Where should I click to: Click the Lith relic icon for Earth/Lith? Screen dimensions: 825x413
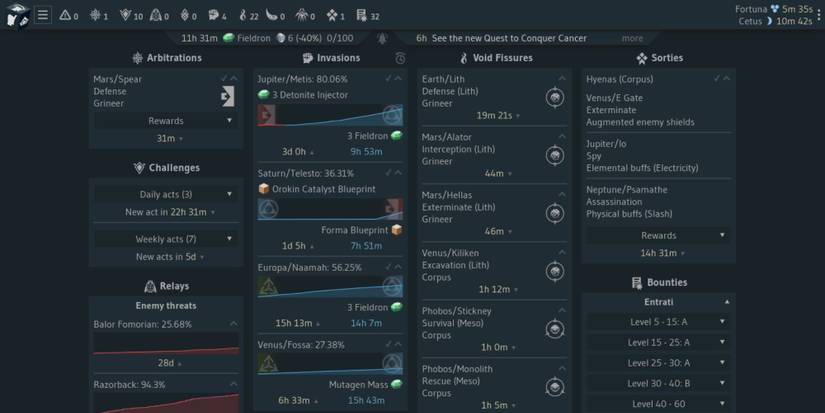pyautogui.click(x=555, y=97)
